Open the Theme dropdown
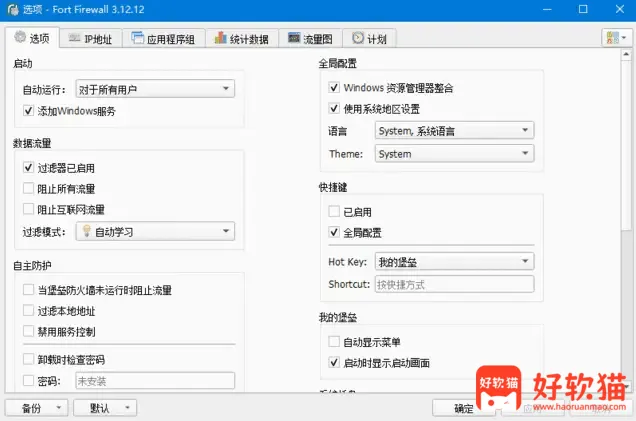This screenshot has width=636, height=421. point(454,154)
